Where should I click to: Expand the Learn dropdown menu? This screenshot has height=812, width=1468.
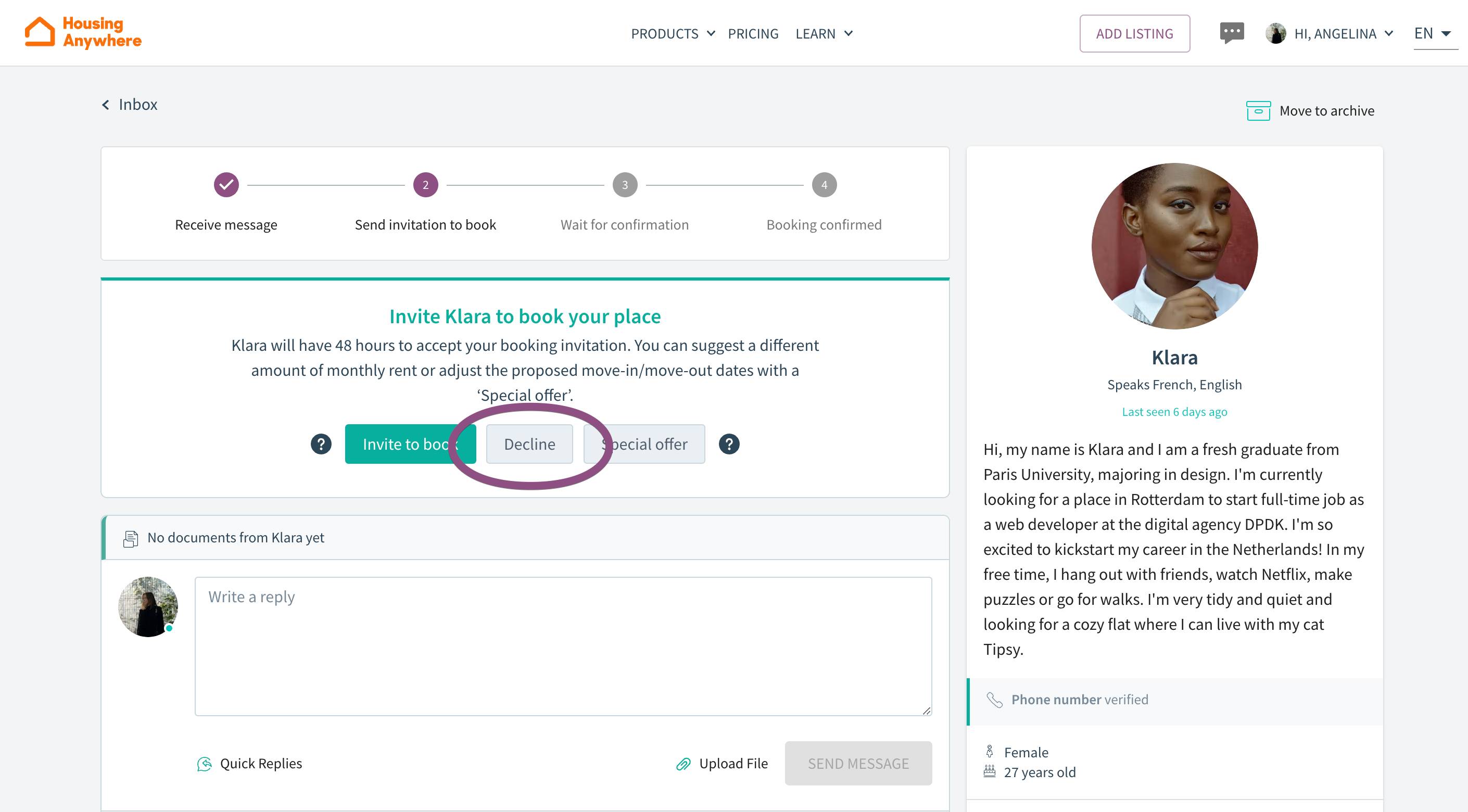[x=824, y=34]
